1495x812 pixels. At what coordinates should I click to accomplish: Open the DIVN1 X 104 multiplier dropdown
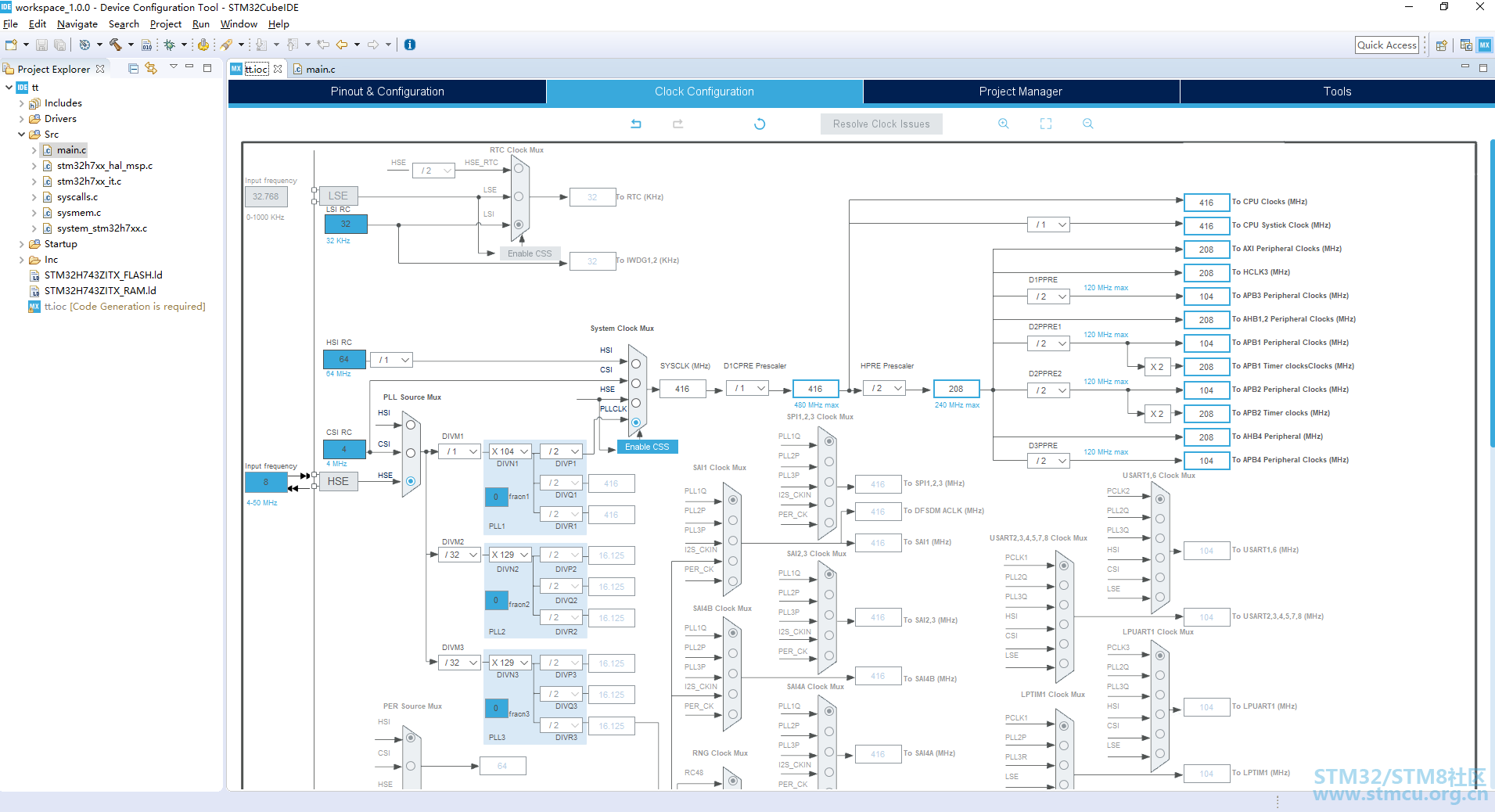coord(510,451)
